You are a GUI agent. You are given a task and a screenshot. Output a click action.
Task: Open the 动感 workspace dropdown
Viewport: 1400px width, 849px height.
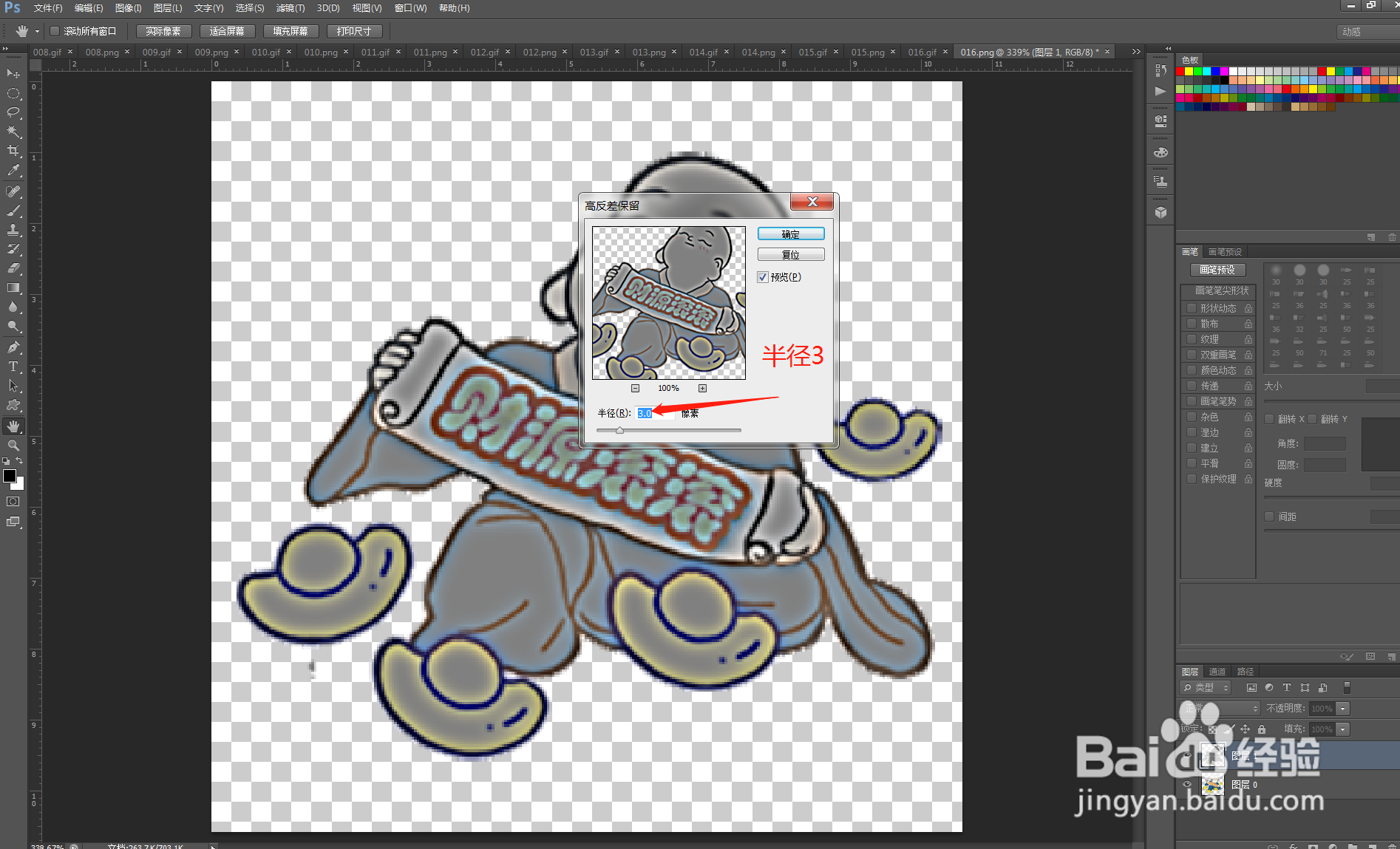tap(1367, 32)
